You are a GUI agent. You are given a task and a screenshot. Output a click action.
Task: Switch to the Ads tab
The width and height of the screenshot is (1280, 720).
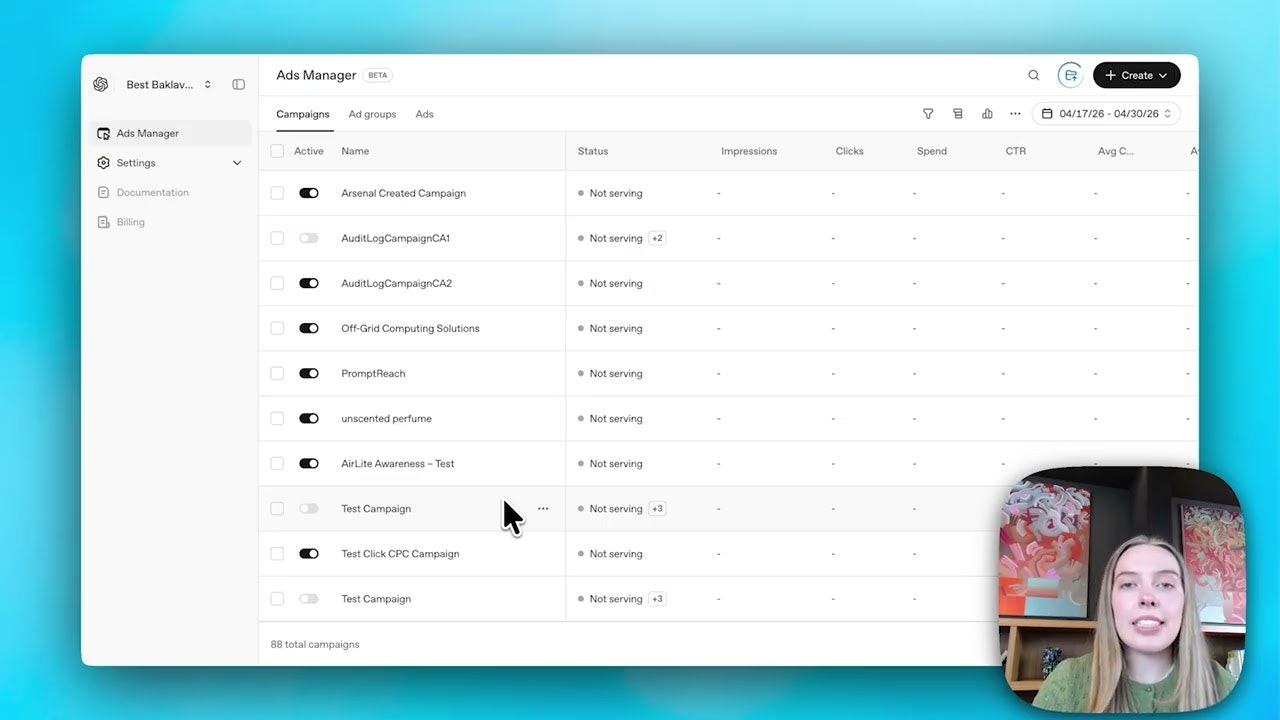coord(424,114)
